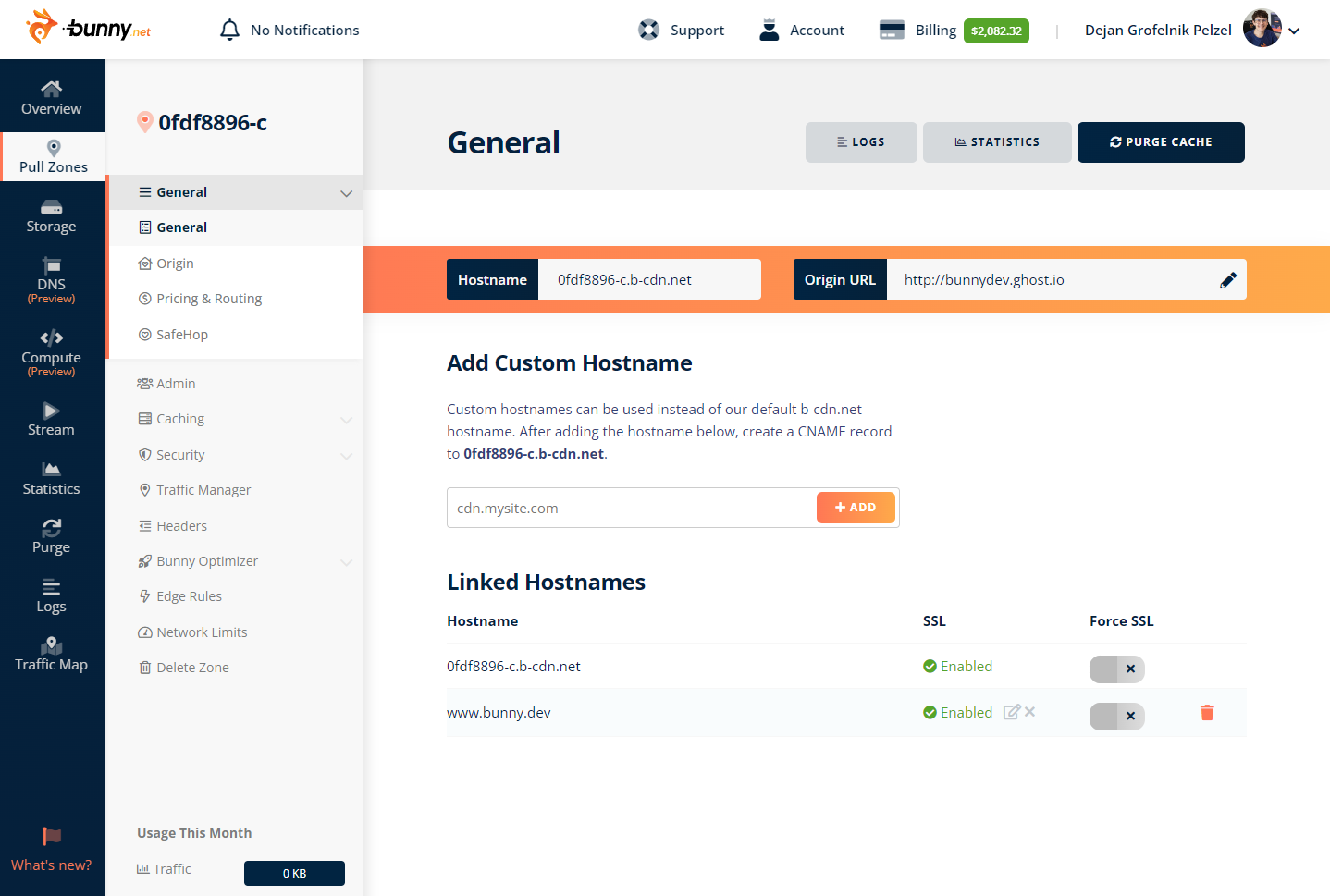Click the Caching menu label
The image size is (1330, 896).
click(x=180, y=419)
